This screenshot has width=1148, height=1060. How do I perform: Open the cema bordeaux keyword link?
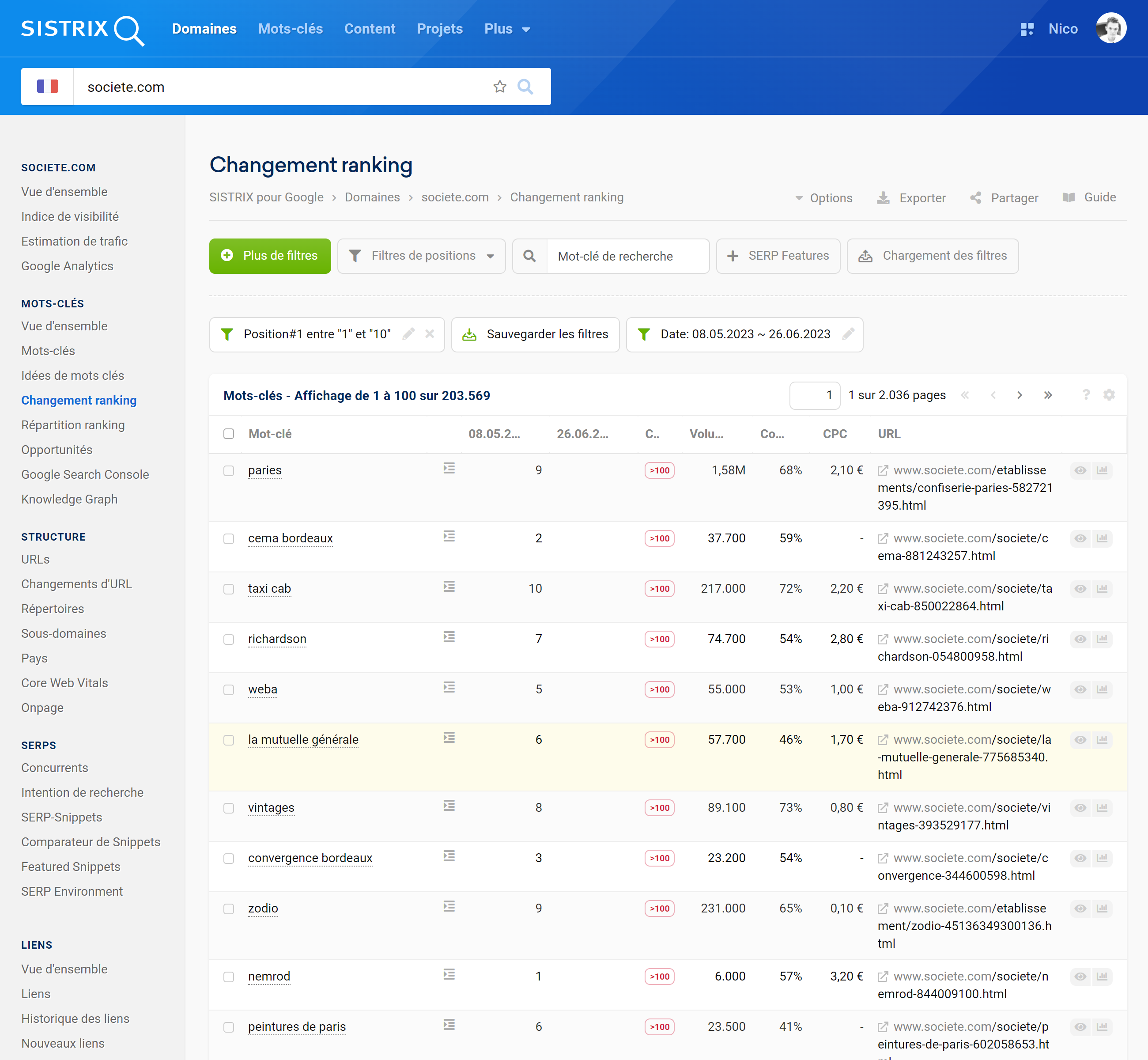[x=290, y=538]
